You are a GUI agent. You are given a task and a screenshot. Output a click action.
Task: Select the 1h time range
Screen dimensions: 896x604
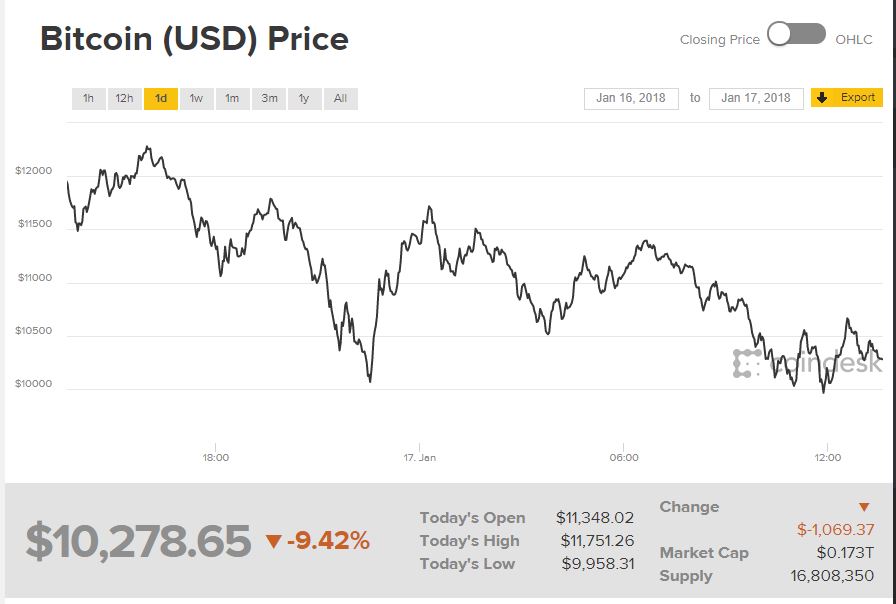pyautogui.click(x=88, y=98)
